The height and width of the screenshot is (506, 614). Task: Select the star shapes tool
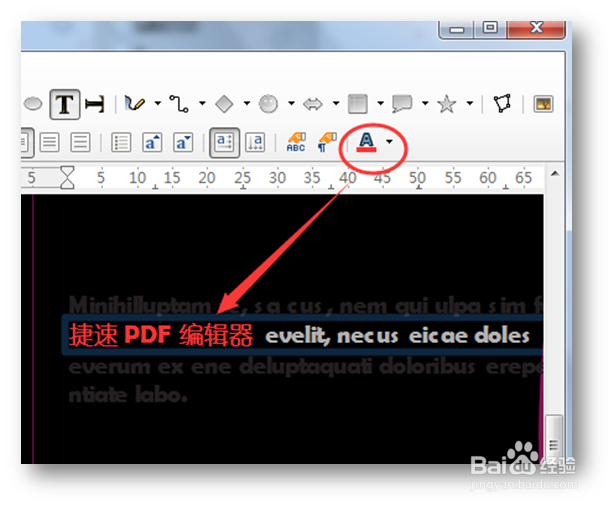447,104
